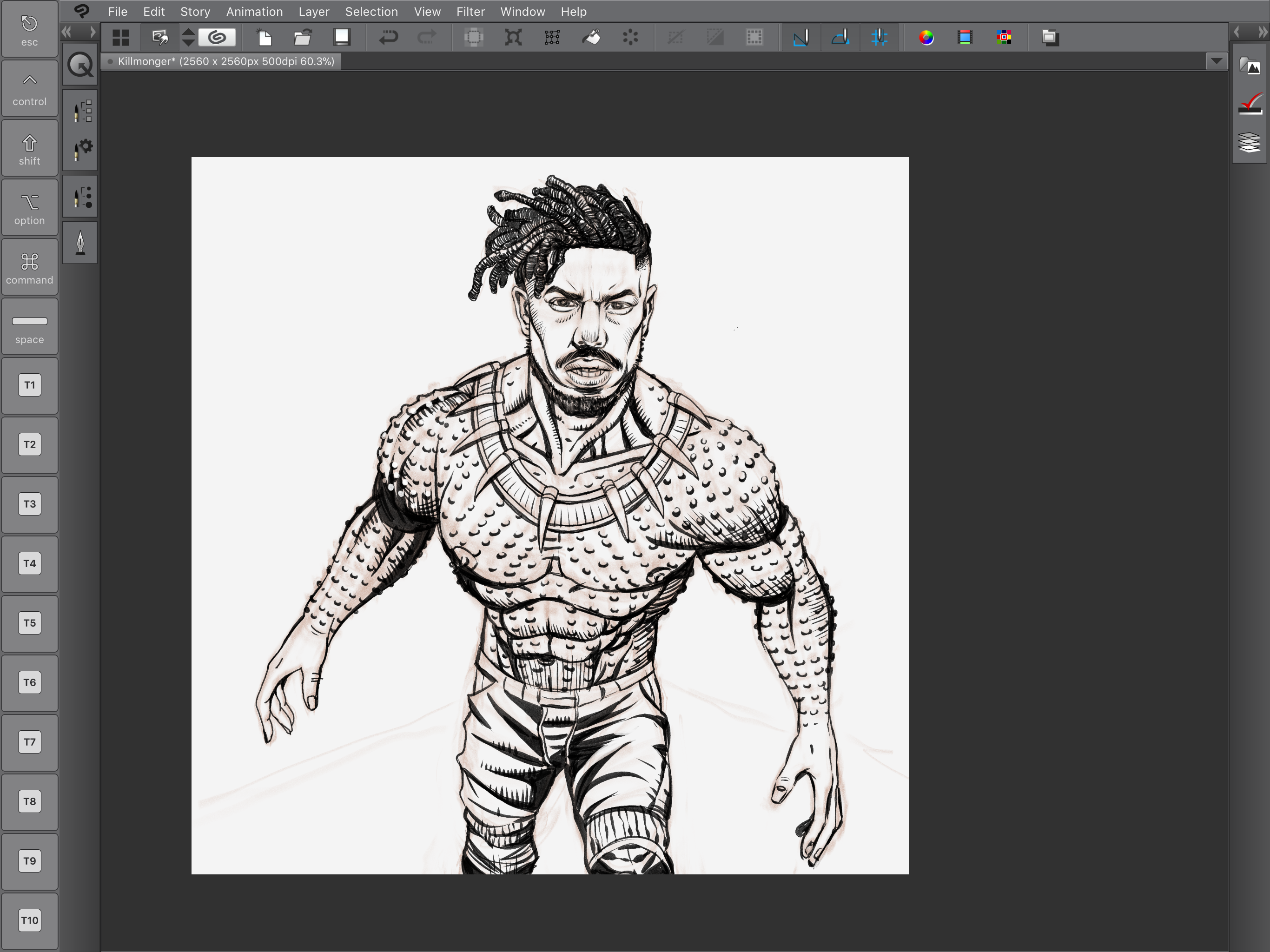Click the Clip Studio swirl button
The image size is (1270, 952).
pyautogui.click(x=217, y=38)
